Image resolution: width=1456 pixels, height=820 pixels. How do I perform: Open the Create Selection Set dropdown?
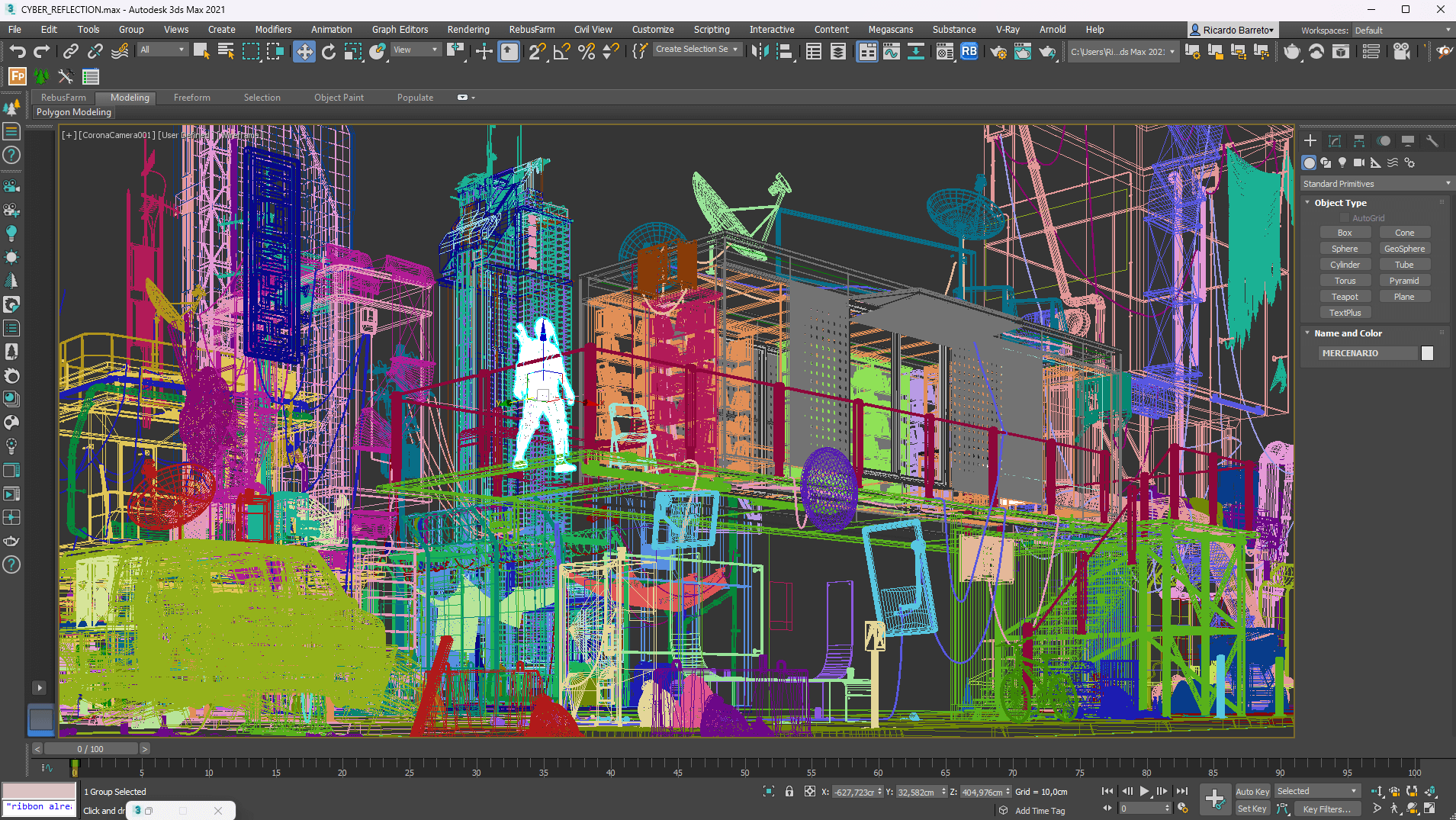click(697, 49)
